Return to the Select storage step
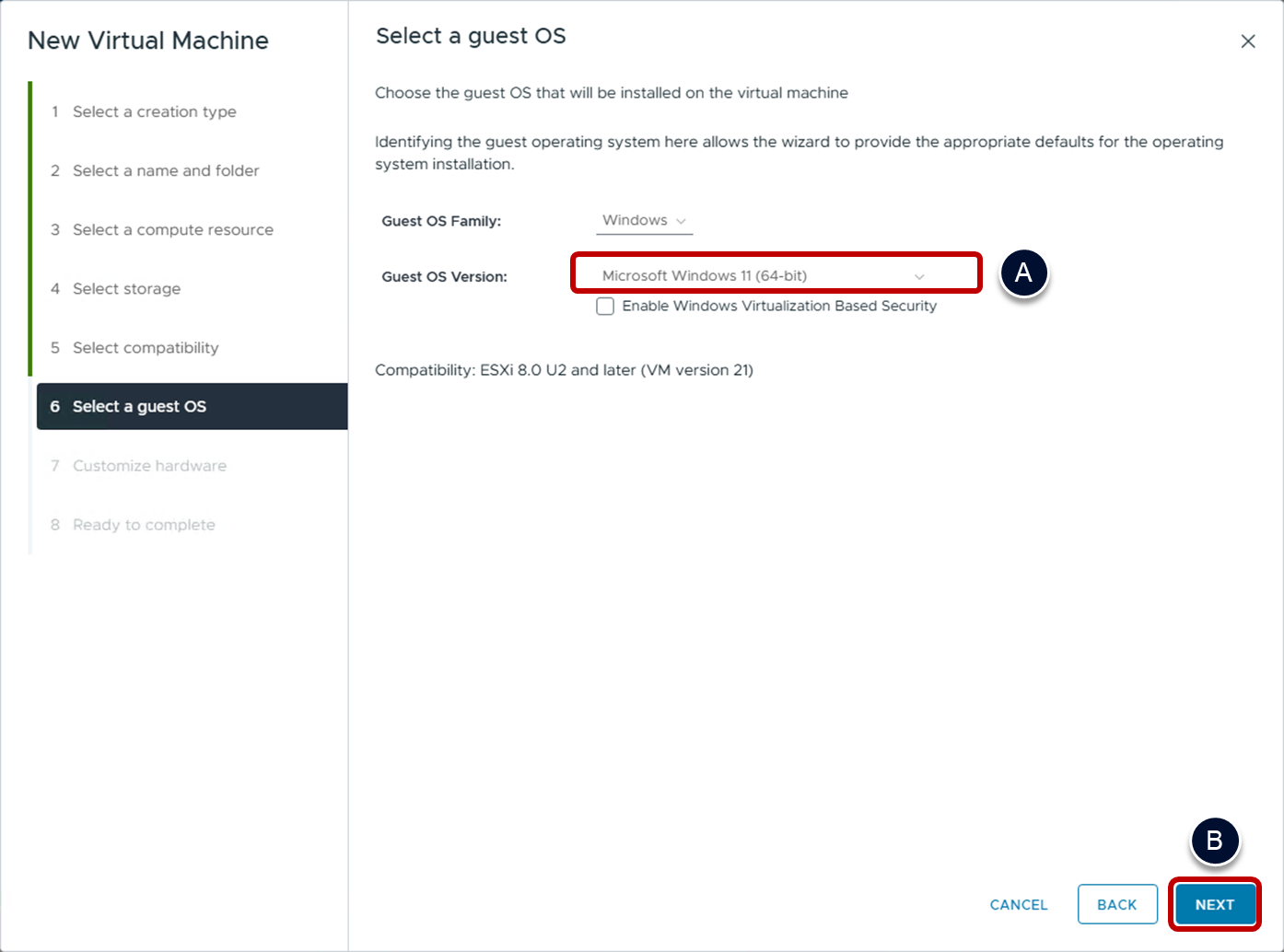Image resolution: width=1284 pixels, height=952 pixels. [126, 288]
